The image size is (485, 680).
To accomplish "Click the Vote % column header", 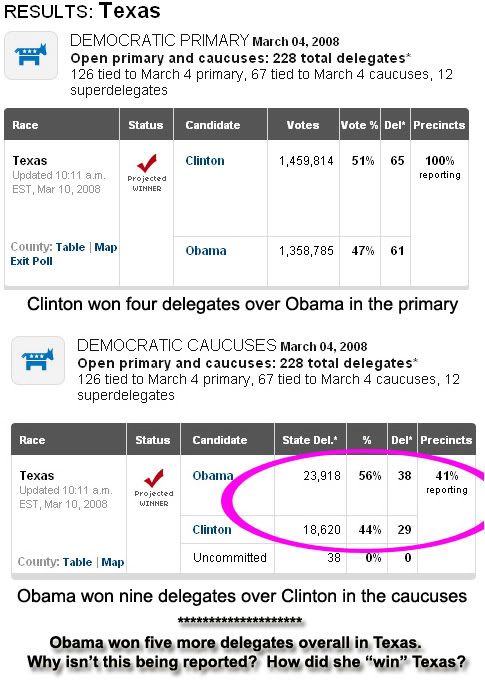I will pos(360,125).
